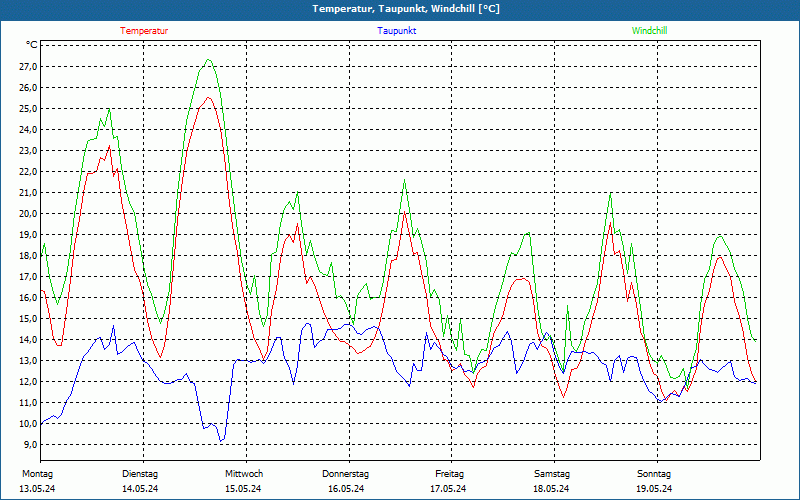Screen dimensions: 800x500
Task: Click the red Temperatur legend label
Action: click(144, 31)
